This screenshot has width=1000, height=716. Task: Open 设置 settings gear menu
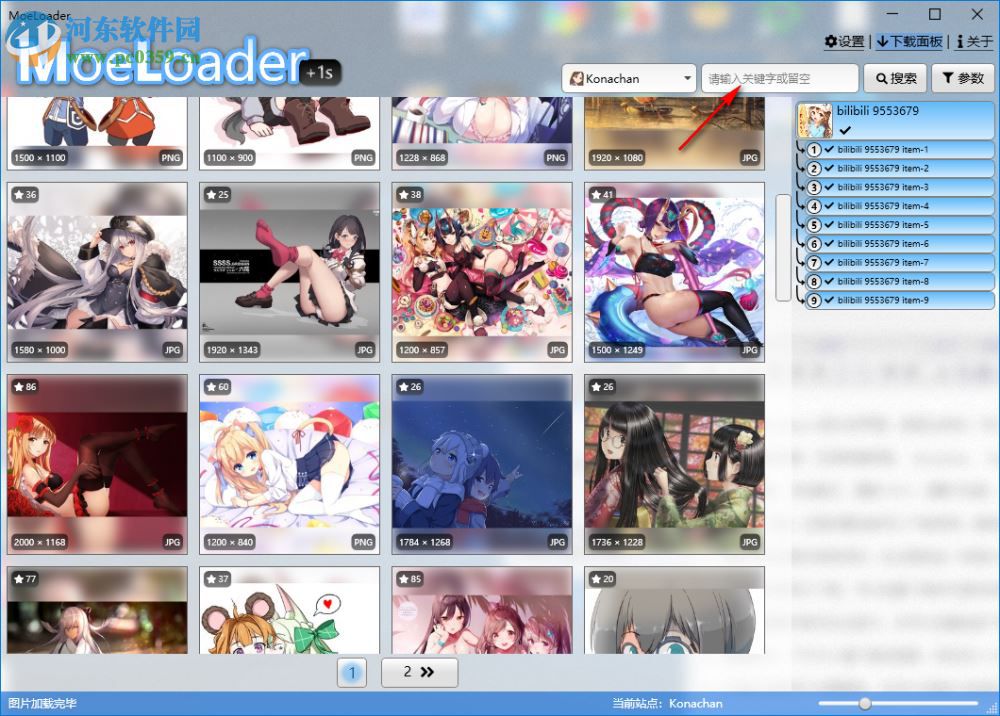click(x=844, y=42)
